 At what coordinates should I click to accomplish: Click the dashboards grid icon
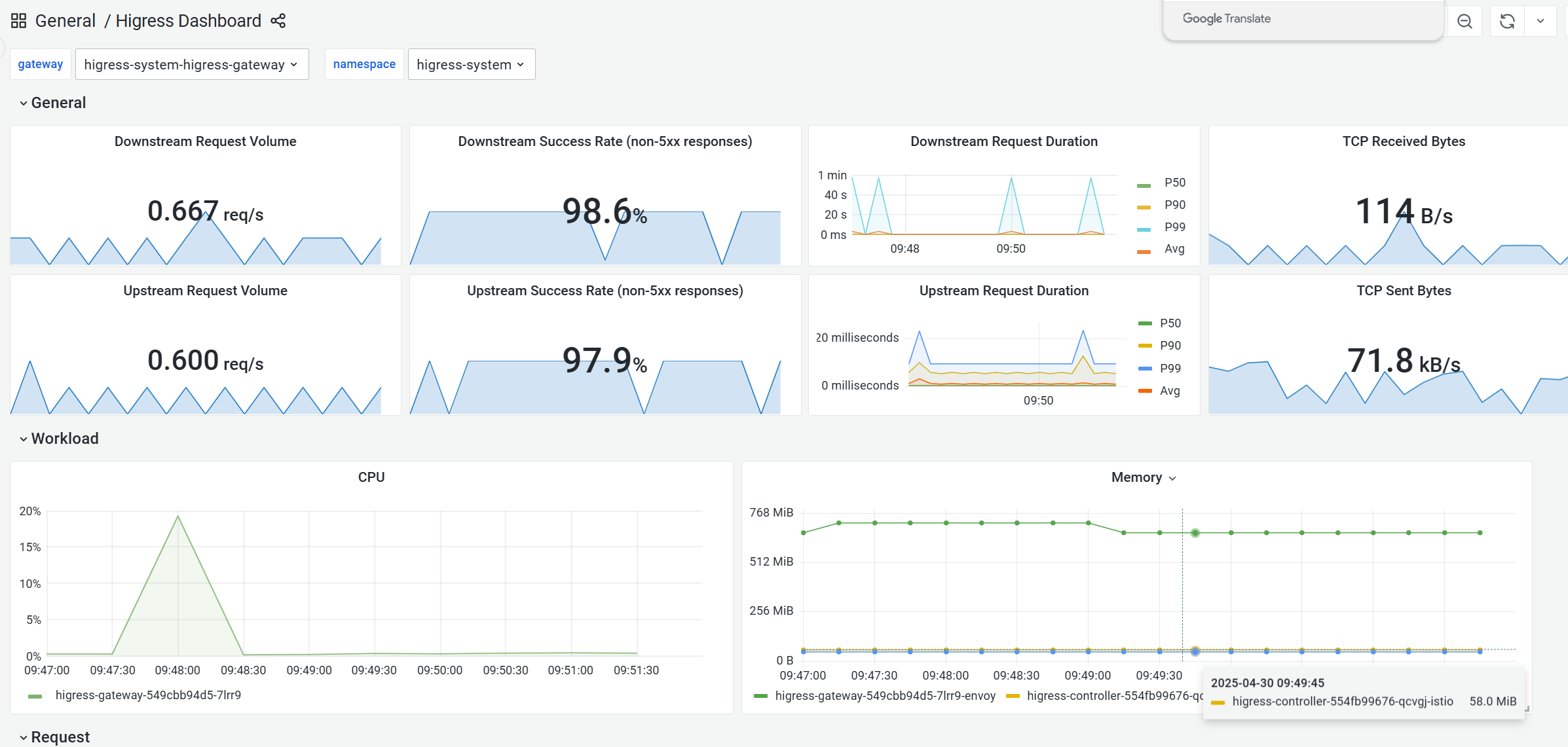click(18, 21)
